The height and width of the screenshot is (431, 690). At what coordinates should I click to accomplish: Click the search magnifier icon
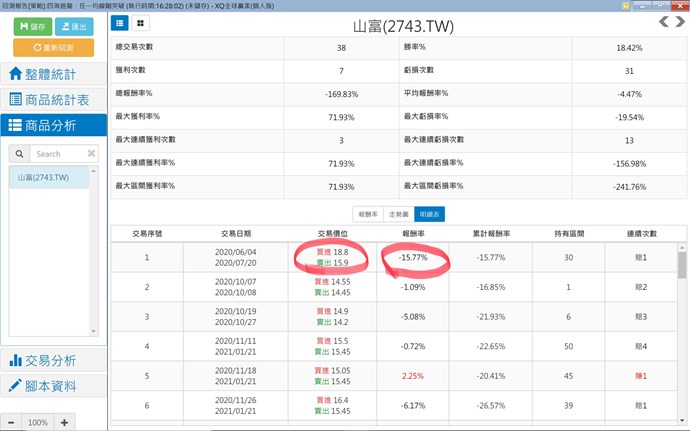[x=19, y=154]
